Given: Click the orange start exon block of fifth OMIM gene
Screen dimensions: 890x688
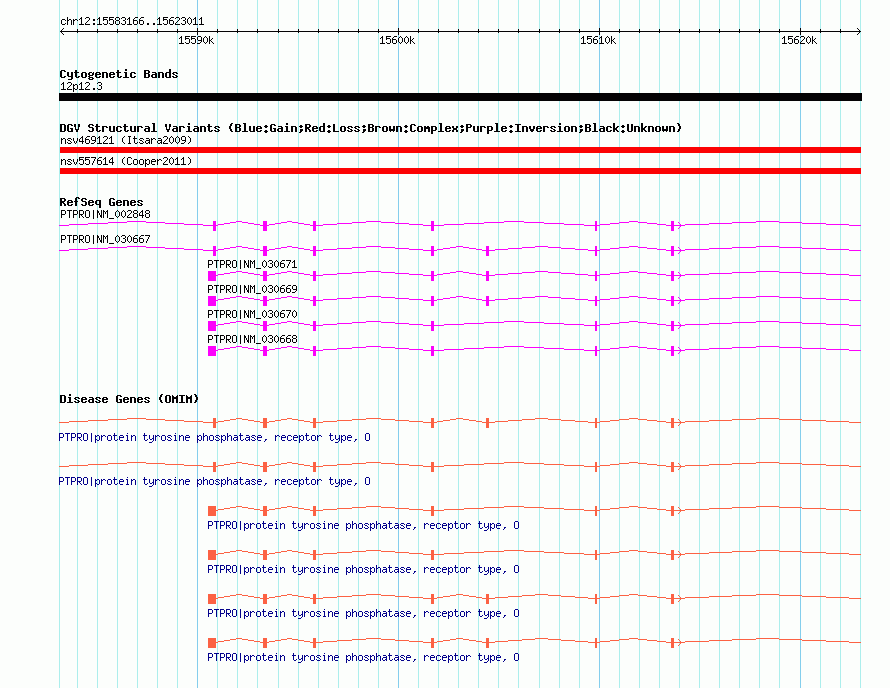Looking at the screenshot, I should (x=212, y=599).
